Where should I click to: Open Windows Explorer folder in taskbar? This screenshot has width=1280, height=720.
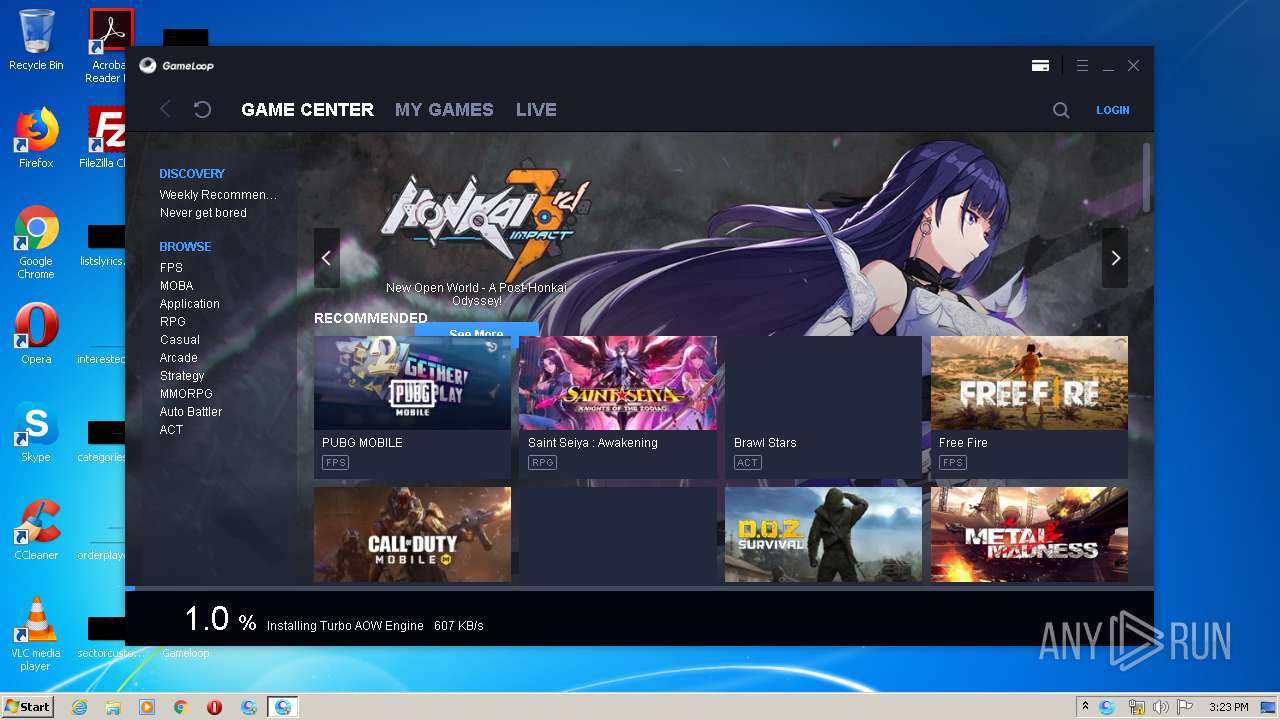click(x=113, y=707)
